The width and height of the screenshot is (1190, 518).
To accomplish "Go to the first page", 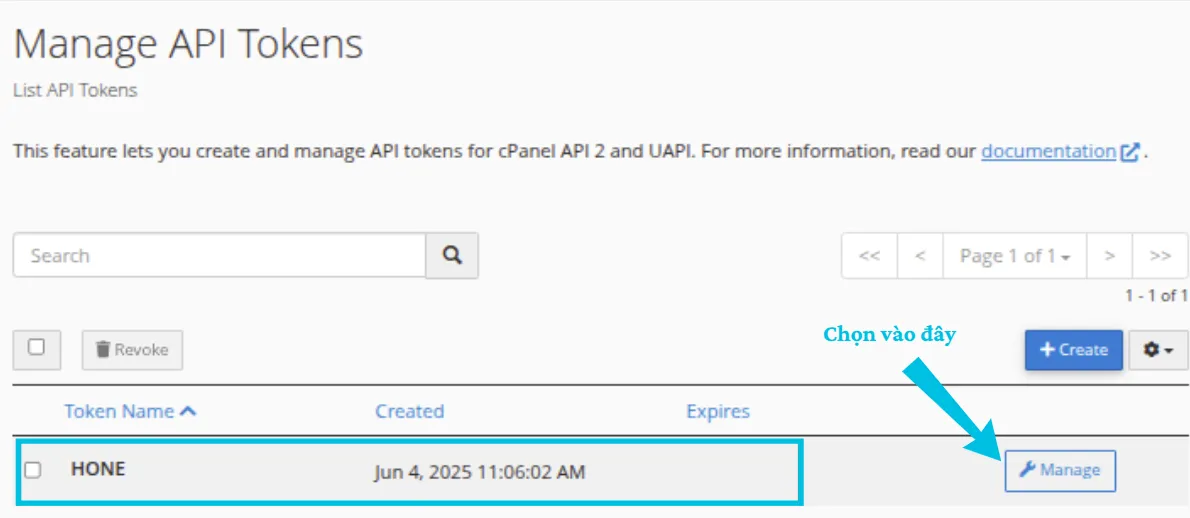I will 869,256.
